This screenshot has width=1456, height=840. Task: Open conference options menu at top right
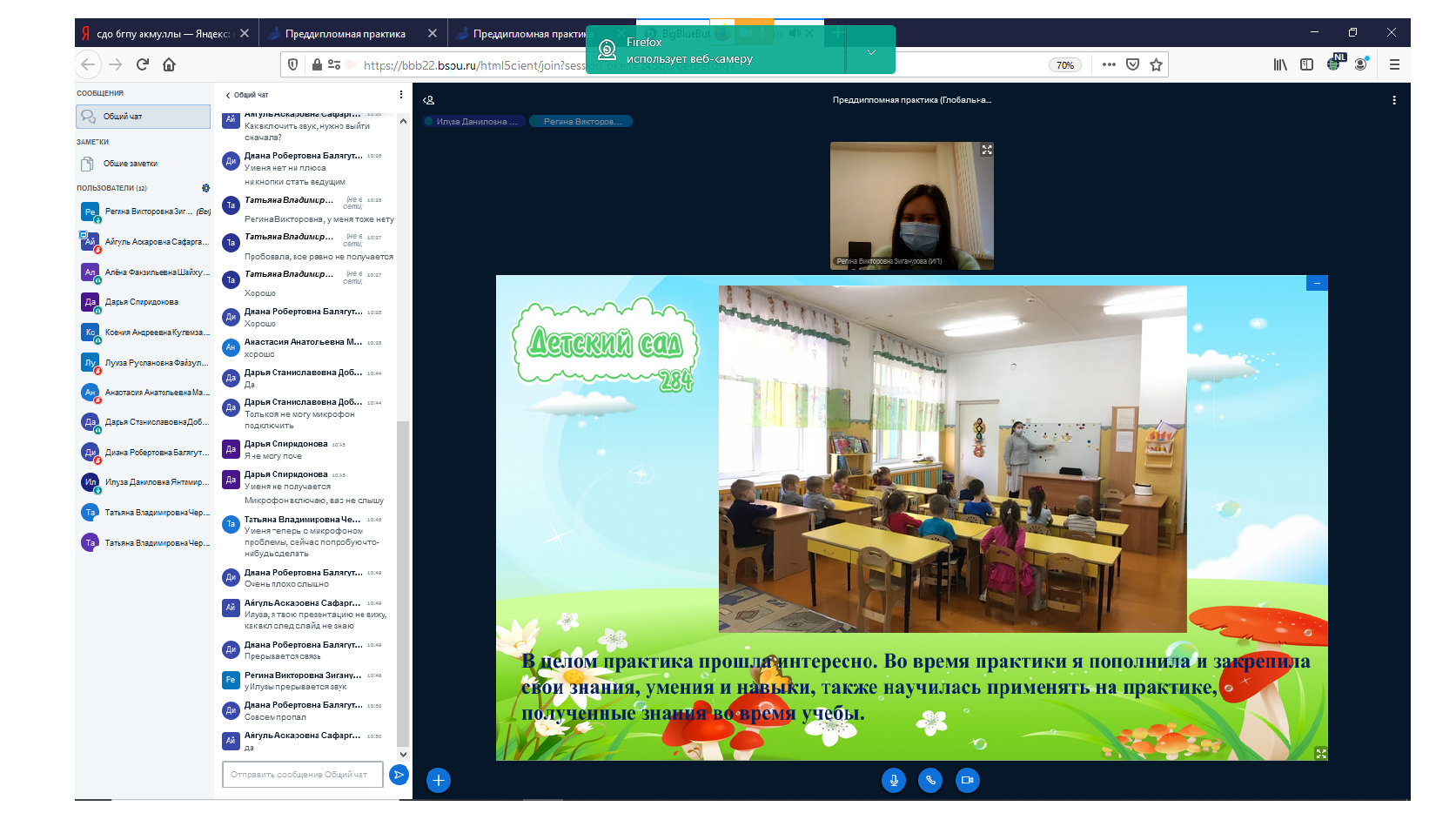1393,100
